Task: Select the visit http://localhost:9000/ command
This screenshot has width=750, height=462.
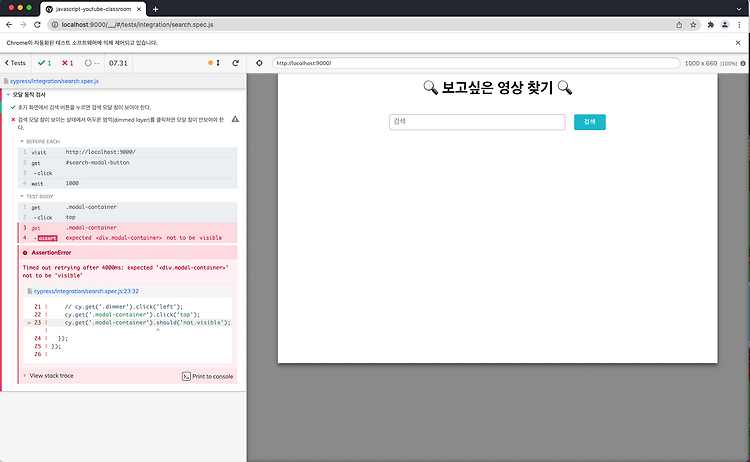Action: (127, 152)
